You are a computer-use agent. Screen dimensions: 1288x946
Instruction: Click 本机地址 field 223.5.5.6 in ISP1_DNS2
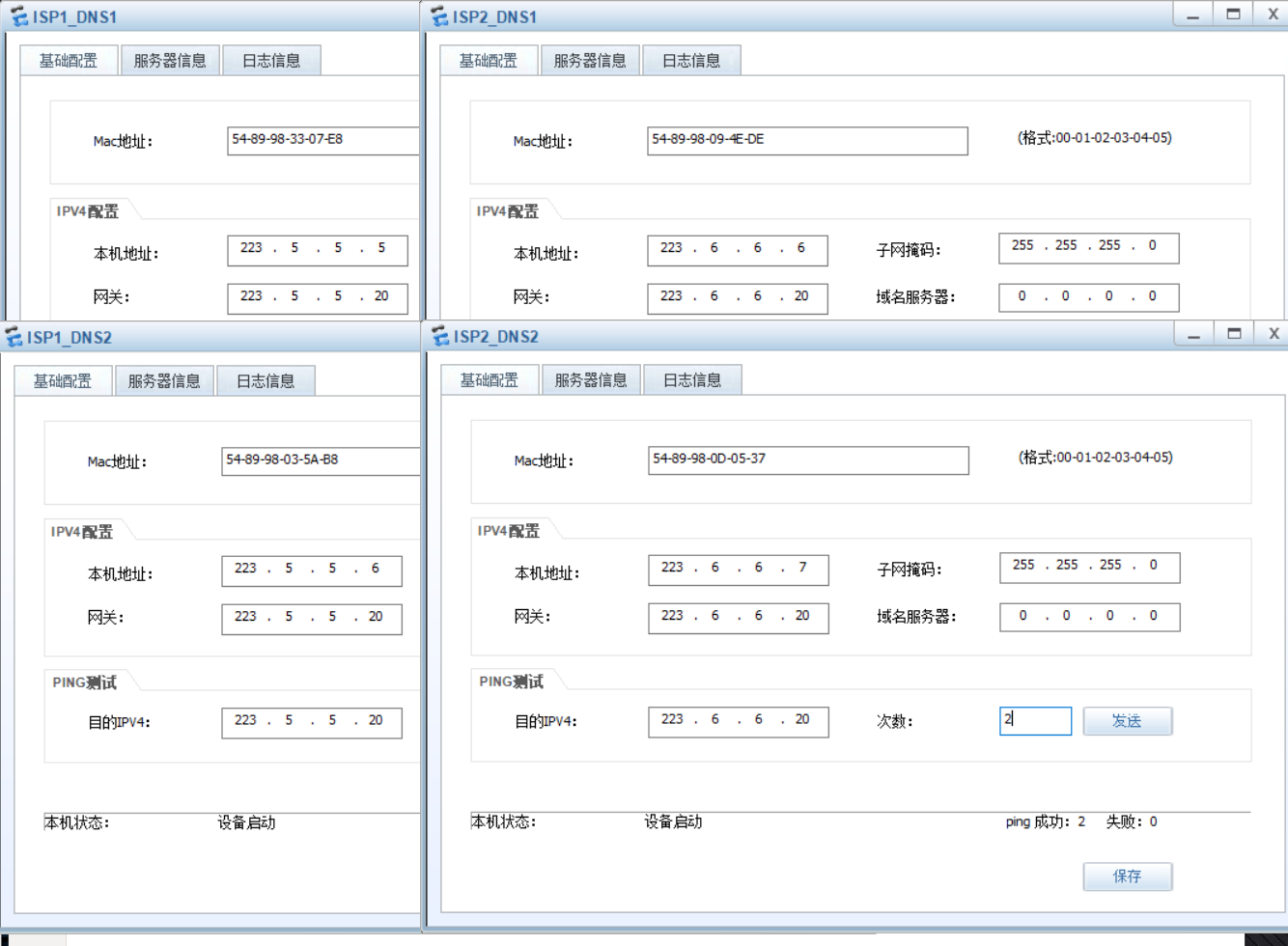[x=312, y=570]
